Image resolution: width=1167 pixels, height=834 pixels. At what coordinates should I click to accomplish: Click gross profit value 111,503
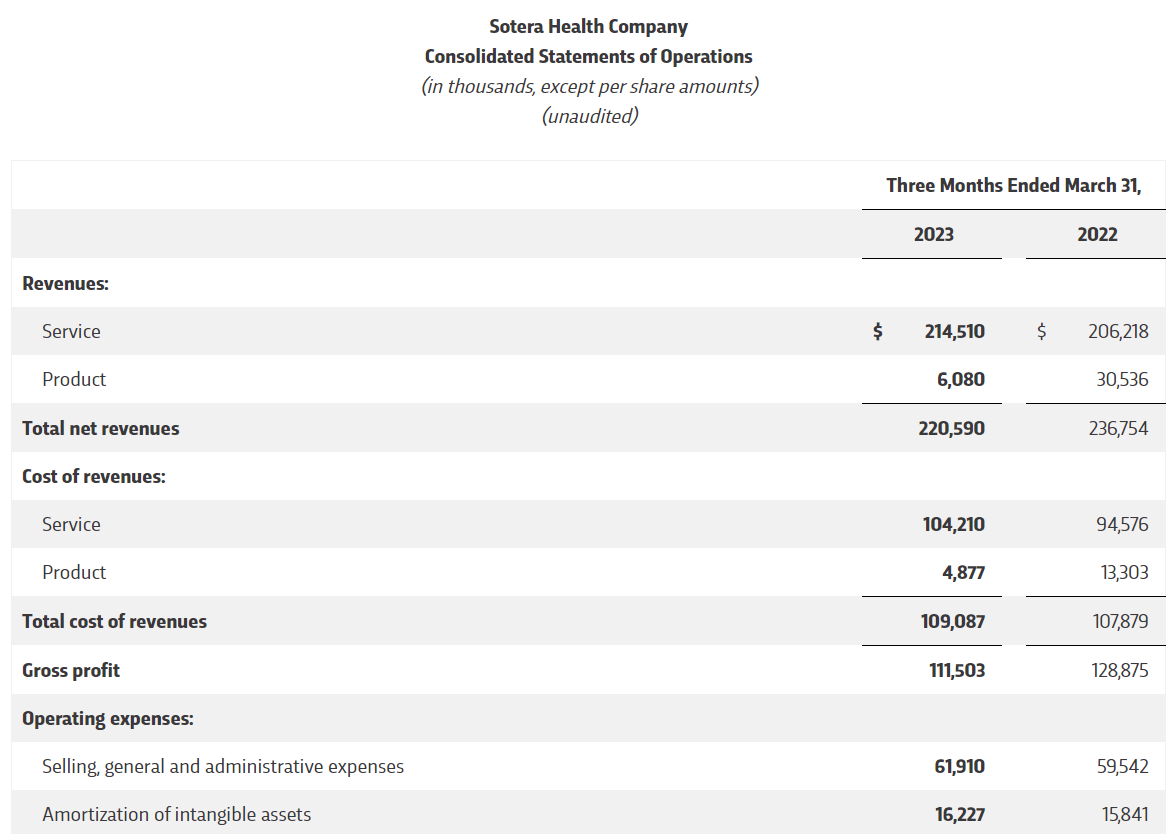pos(956,670)
